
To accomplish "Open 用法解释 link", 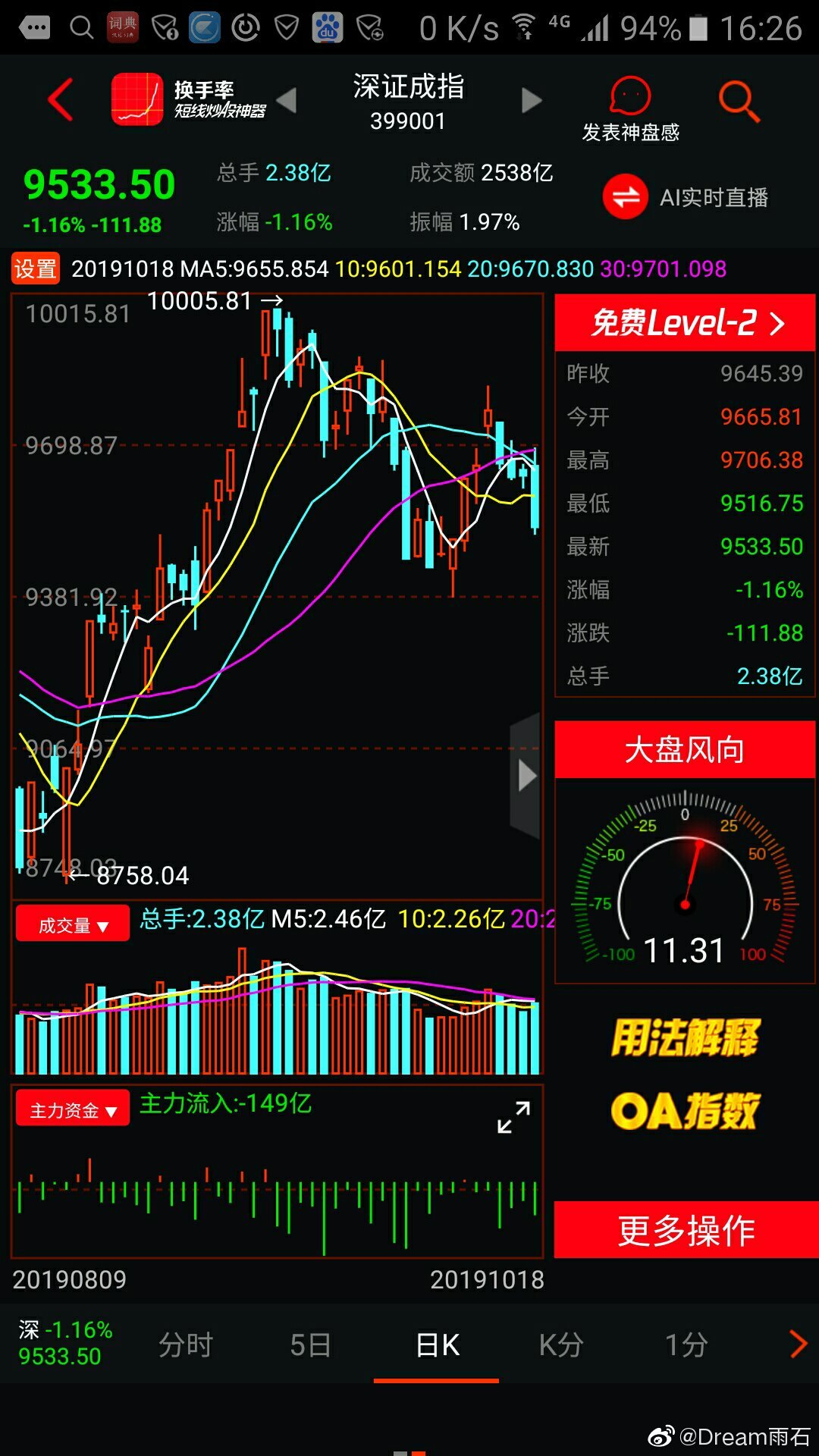I will point(686,1037).
